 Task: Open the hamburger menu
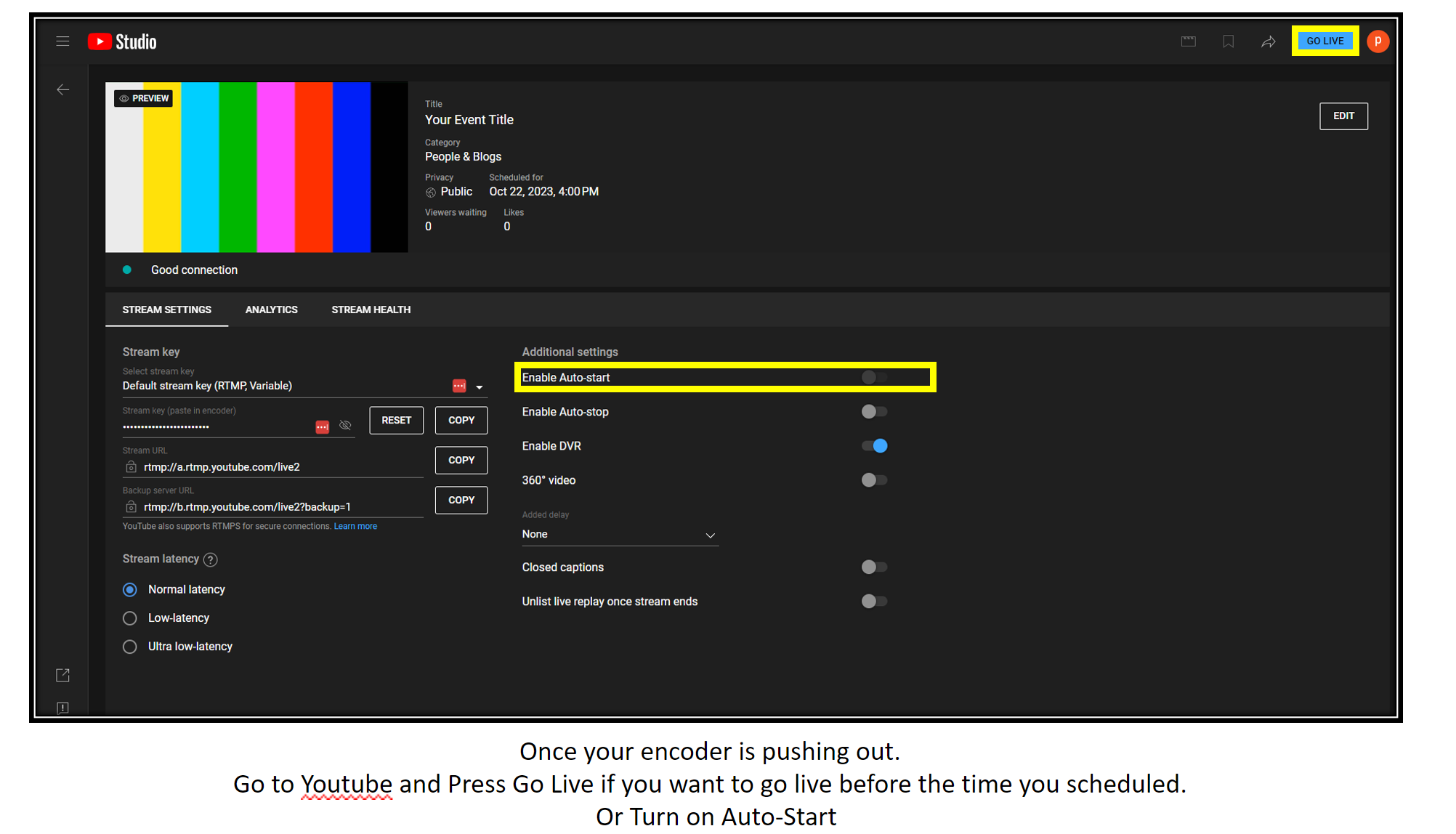coord(62,41)
